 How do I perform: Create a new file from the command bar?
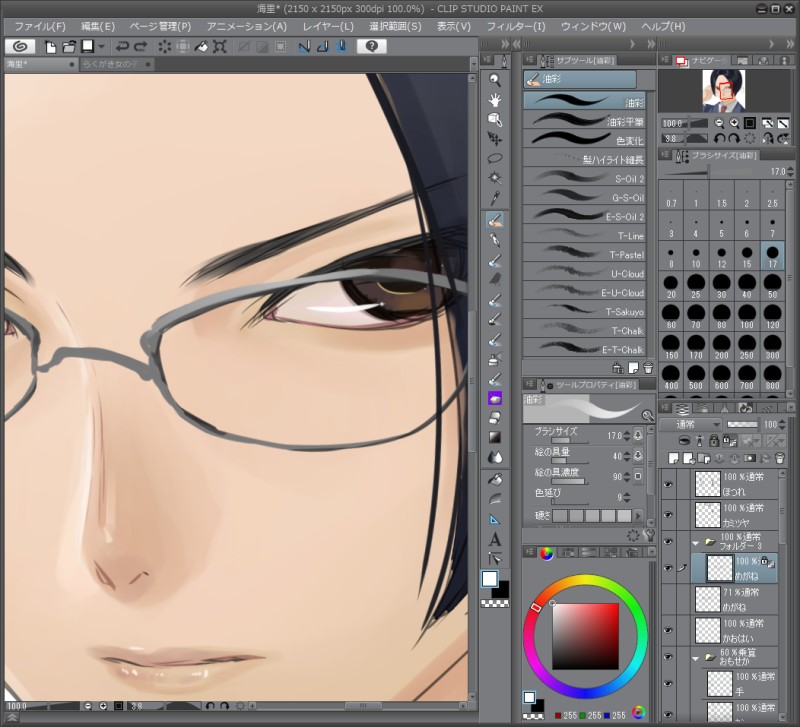pos(50,46)
